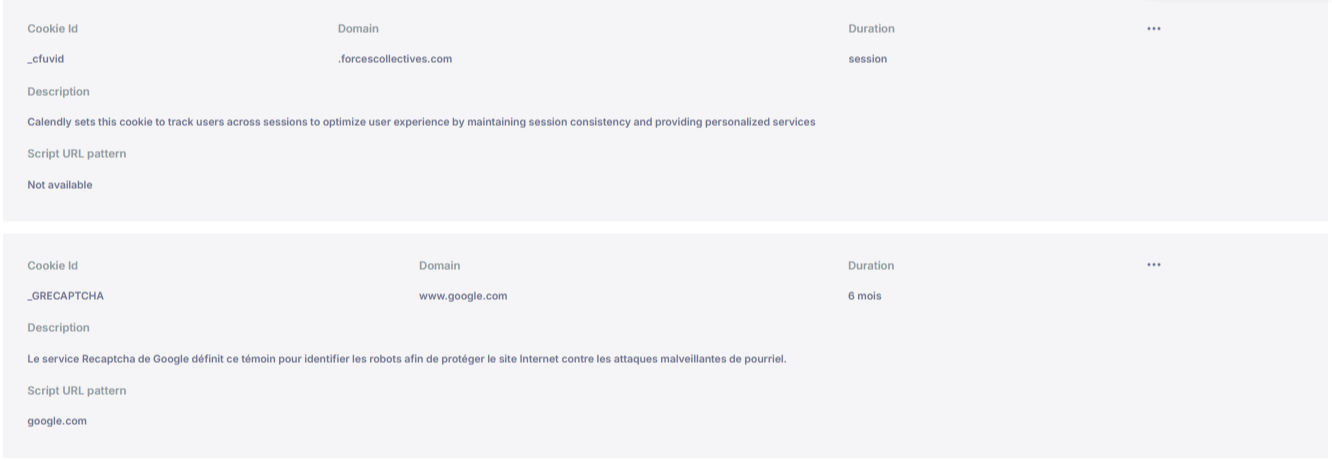Click 'Script URL pattern' label above Not available
Viewport: 1332px width, 461px height.
click(x=77, y=154)
